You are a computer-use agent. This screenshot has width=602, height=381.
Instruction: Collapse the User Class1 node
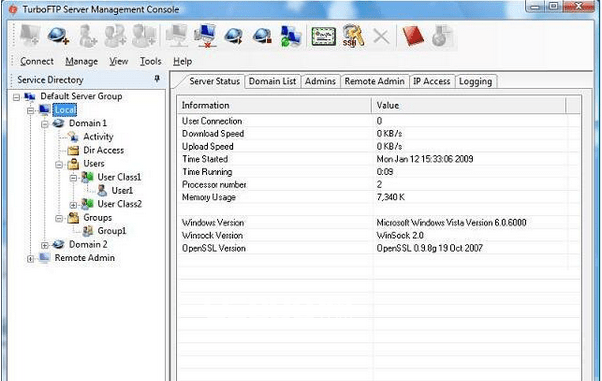coord(73,178)
